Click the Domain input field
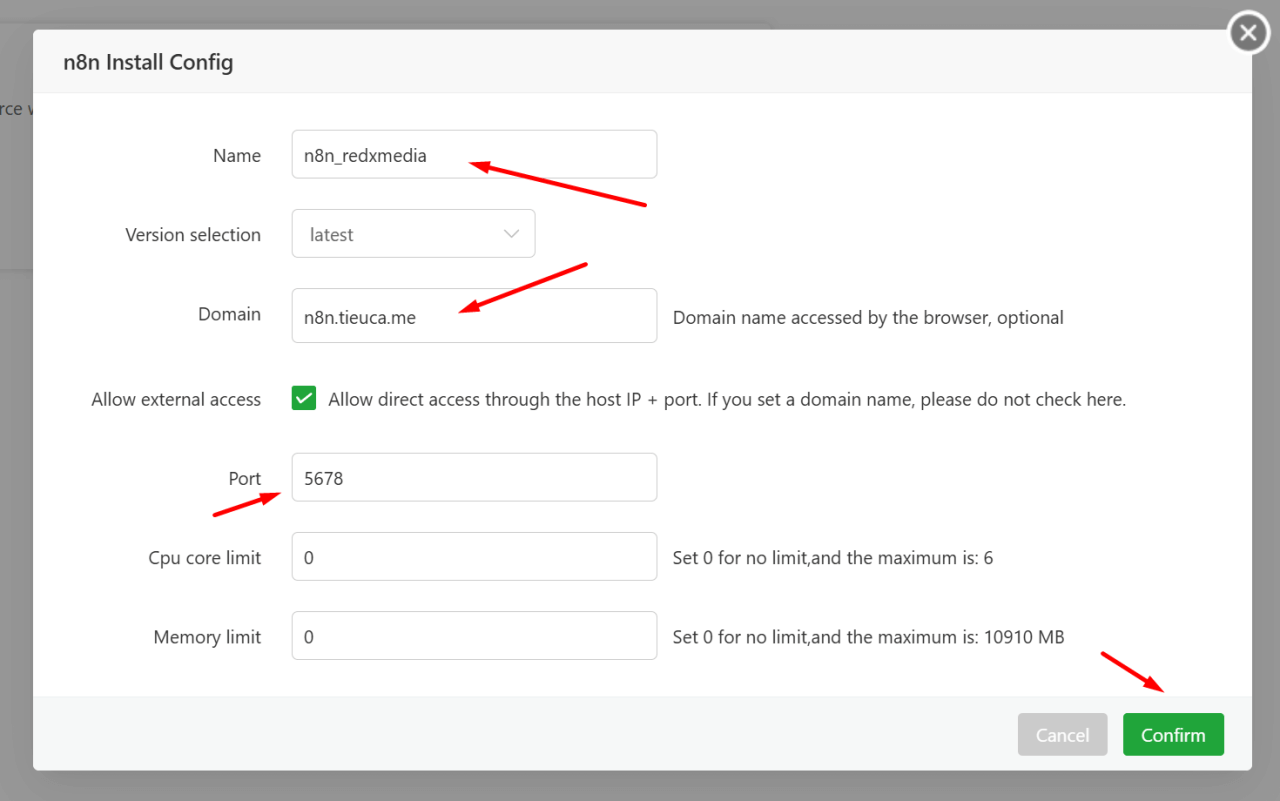Viewport: 1280px width, 801px height. (x=474, y=315)
